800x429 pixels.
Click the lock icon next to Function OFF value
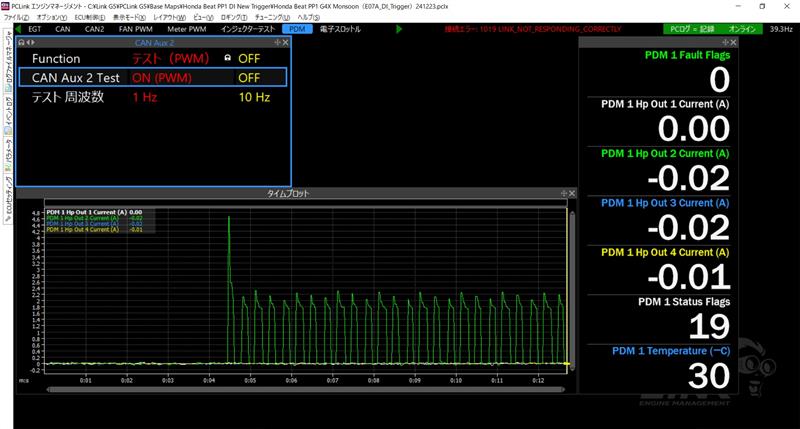(x=228, y=58)
